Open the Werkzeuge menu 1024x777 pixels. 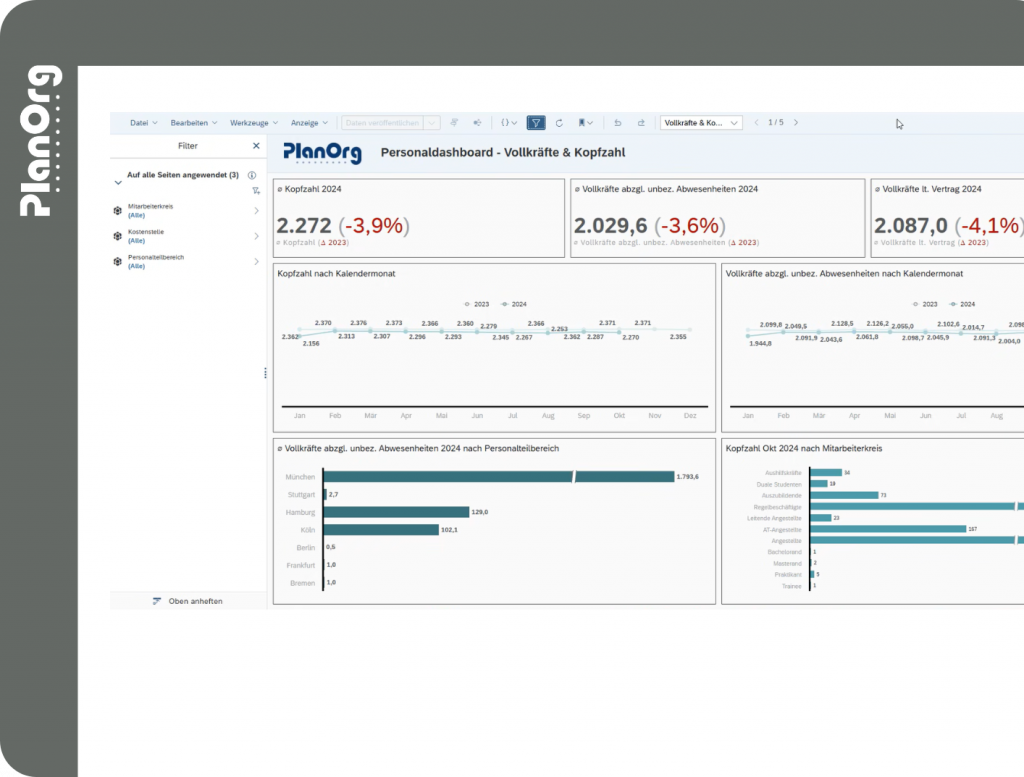253,123
